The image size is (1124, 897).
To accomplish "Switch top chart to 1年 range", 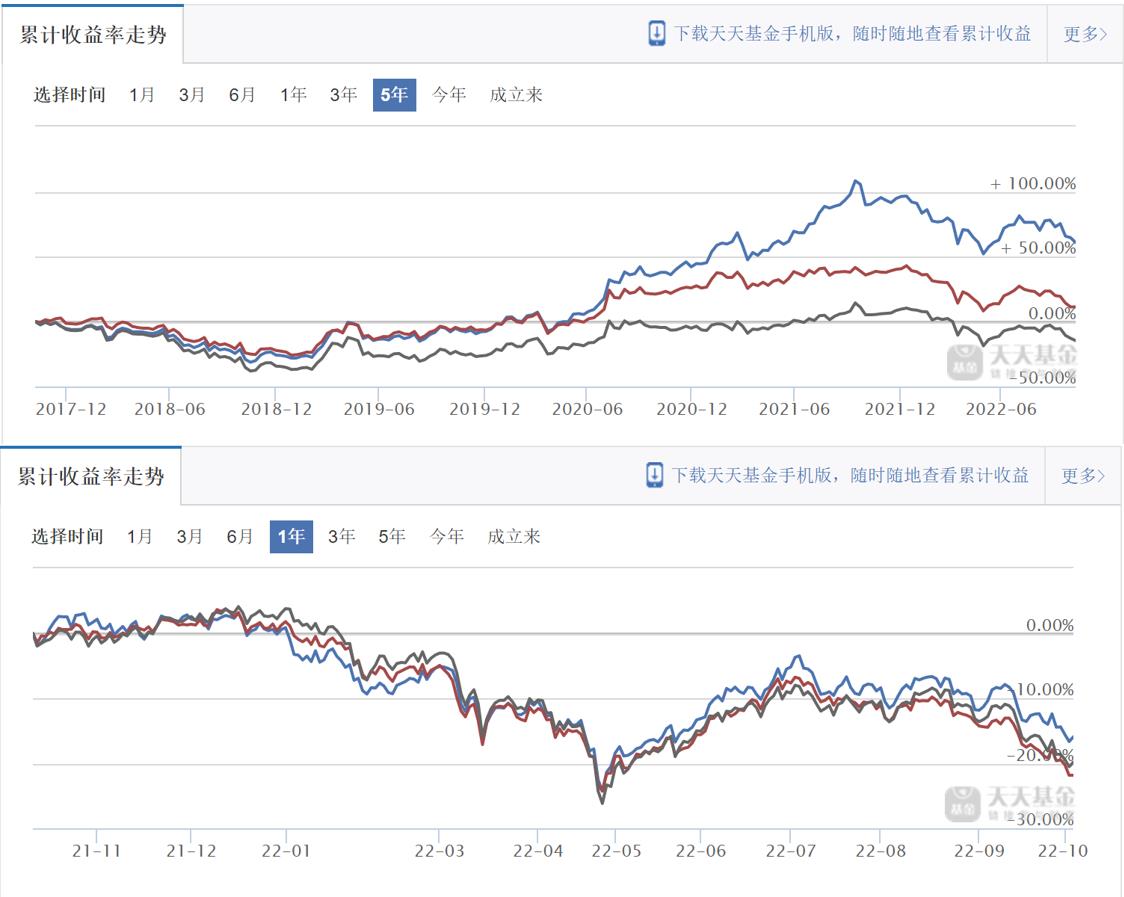I will click(x=293, y=95).
